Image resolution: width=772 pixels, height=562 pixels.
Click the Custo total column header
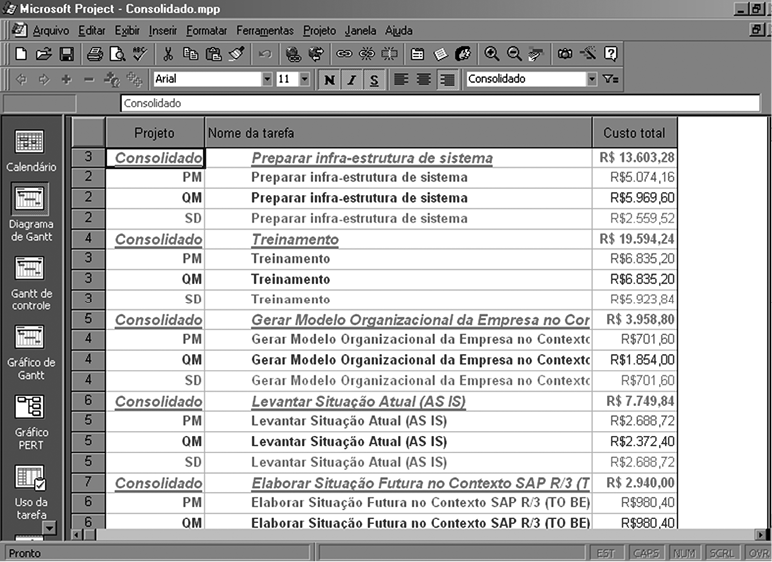pyautogui.click(x=634, y=133)
